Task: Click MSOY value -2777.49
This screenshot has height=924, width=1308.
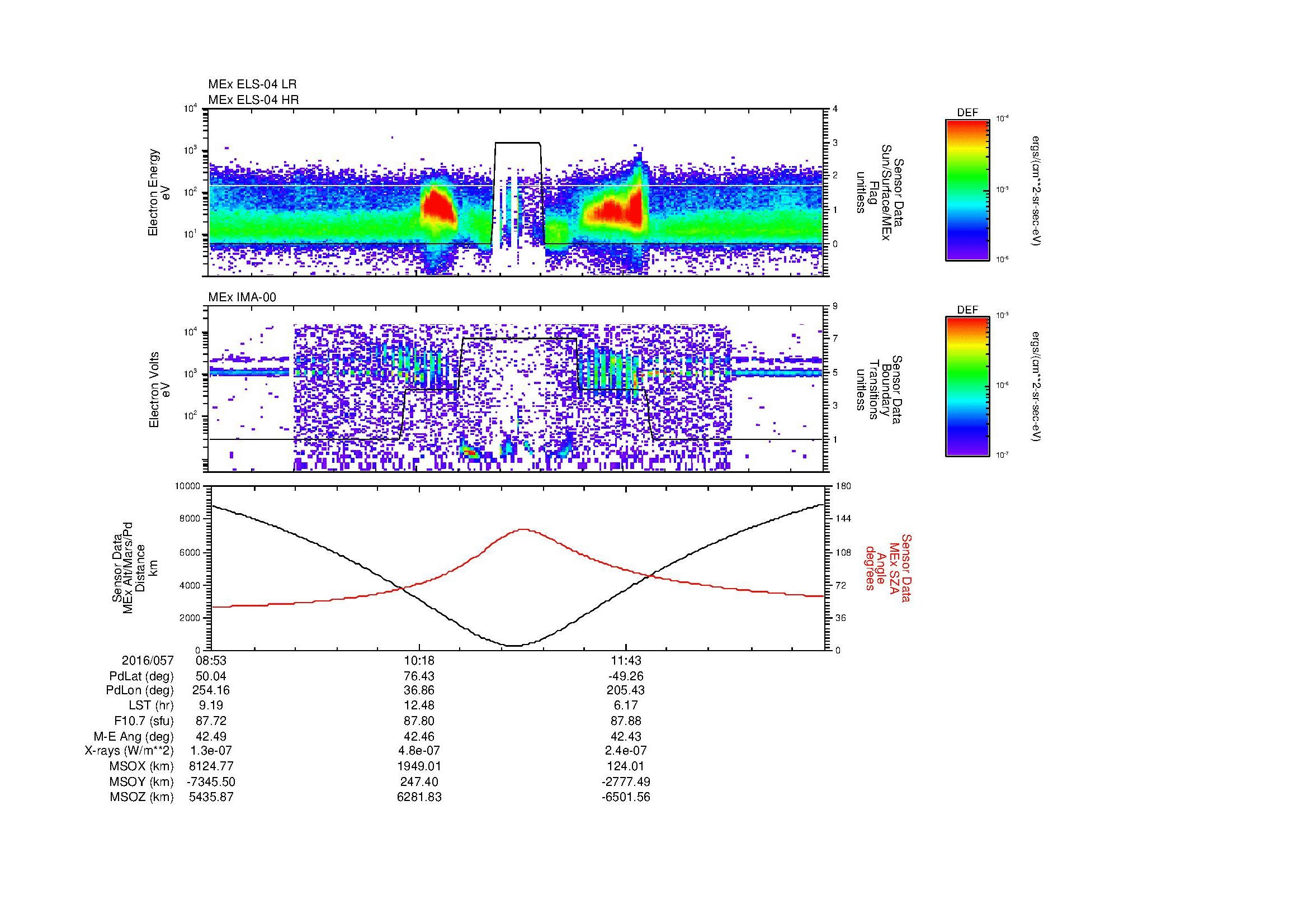Action: [x=626, y=781]
